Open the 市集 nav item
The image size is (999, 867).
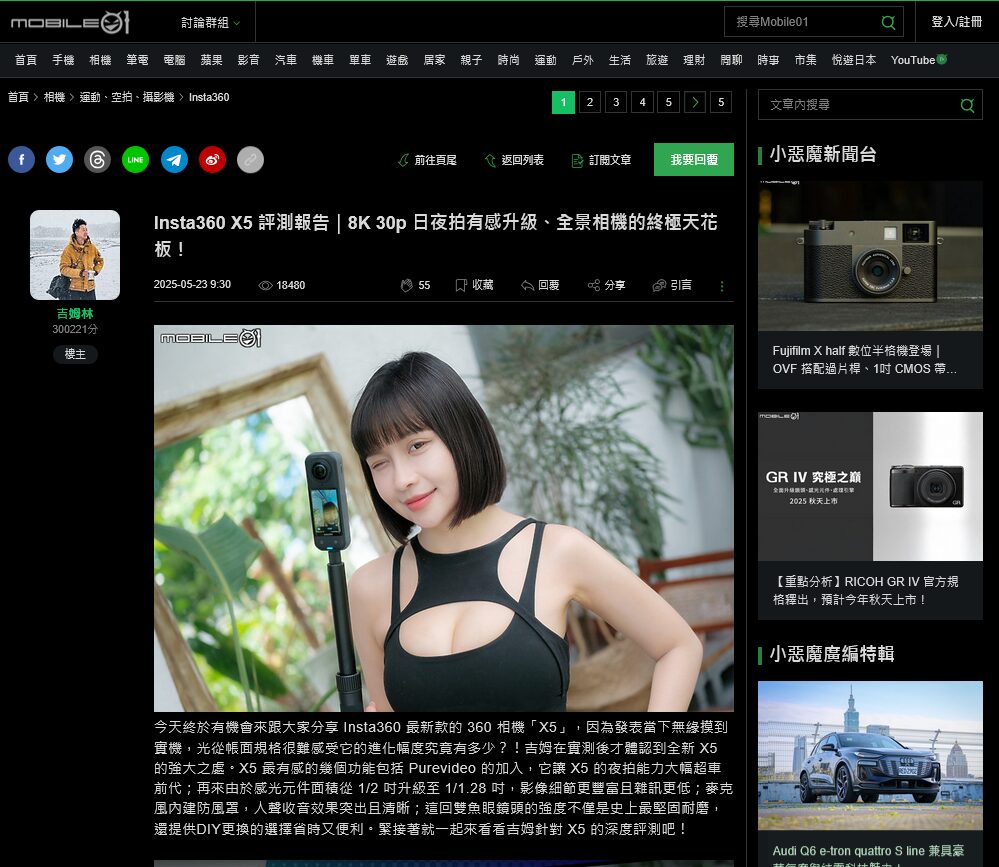coord(805,60)
